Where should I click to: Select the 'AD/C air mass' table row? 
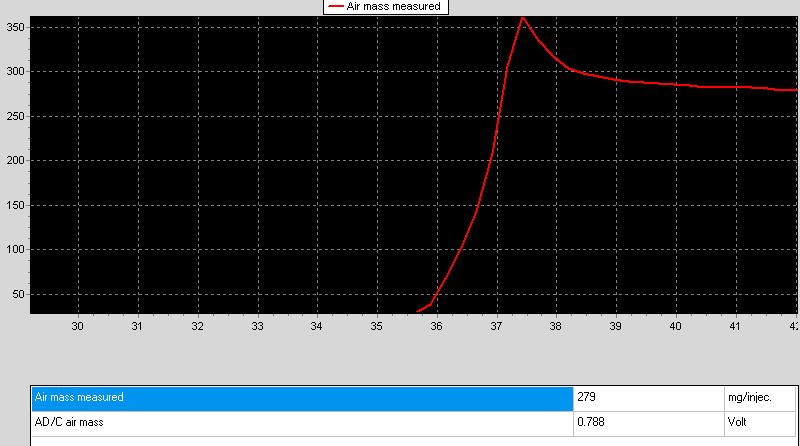tap(302, 421)
